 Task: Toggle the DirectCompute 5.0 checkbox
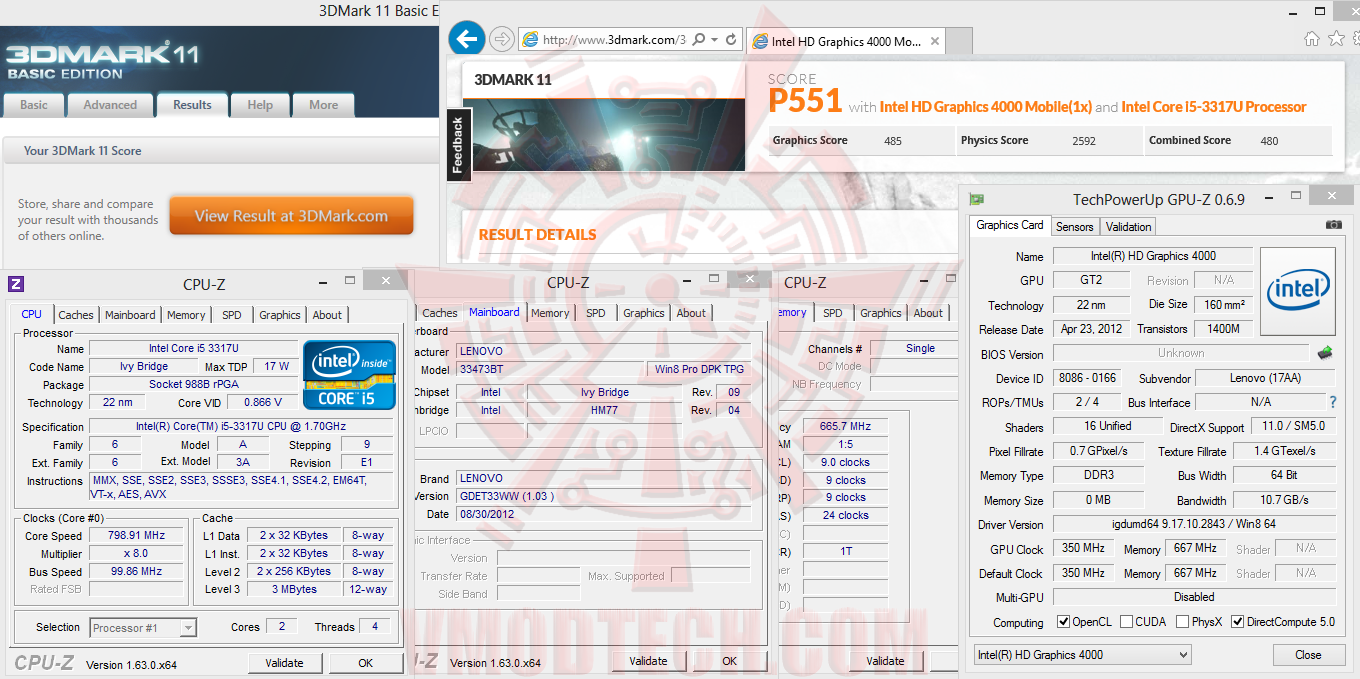(x=1238, y=622)
